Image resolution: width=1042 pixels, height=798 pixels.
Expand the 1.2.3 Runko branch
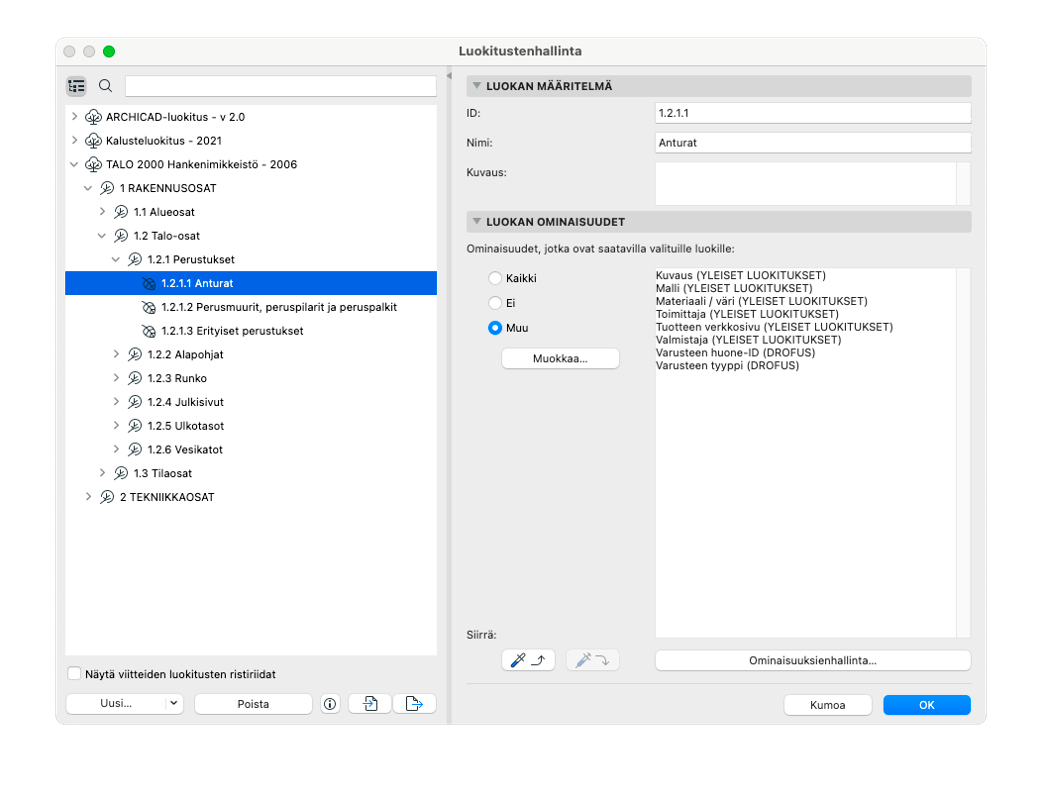click(x=116, y=377)
